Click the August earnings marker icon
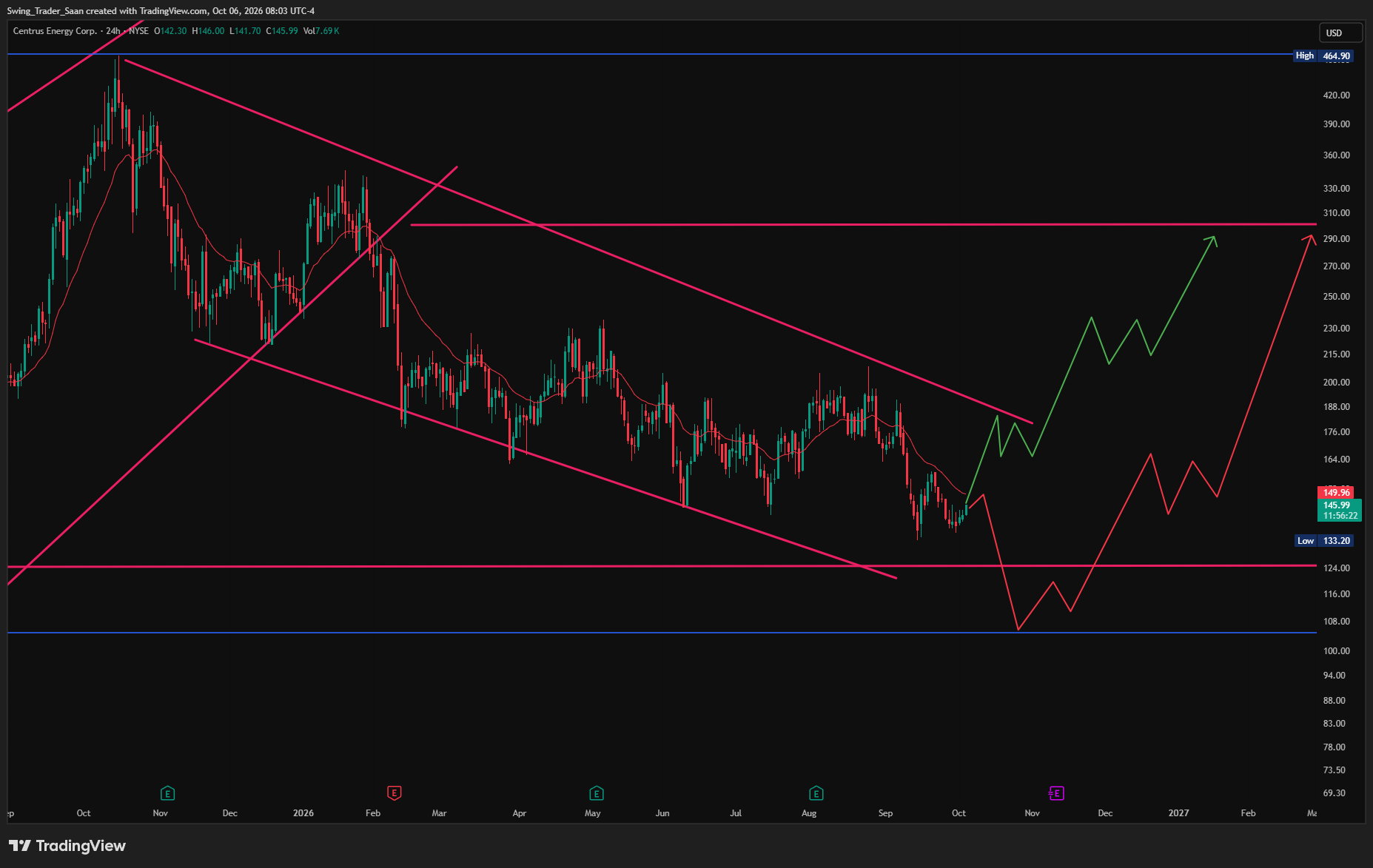This screenshot has height=868, width=1373. point(816,793)
